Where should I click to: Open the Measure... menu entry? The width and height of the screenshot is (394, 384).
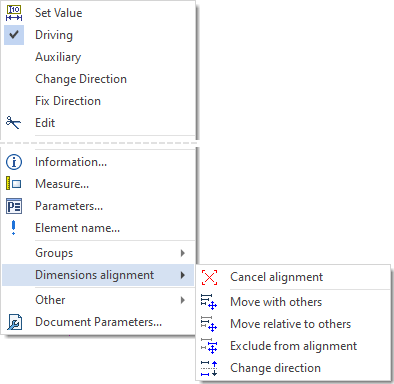[99, 184]
